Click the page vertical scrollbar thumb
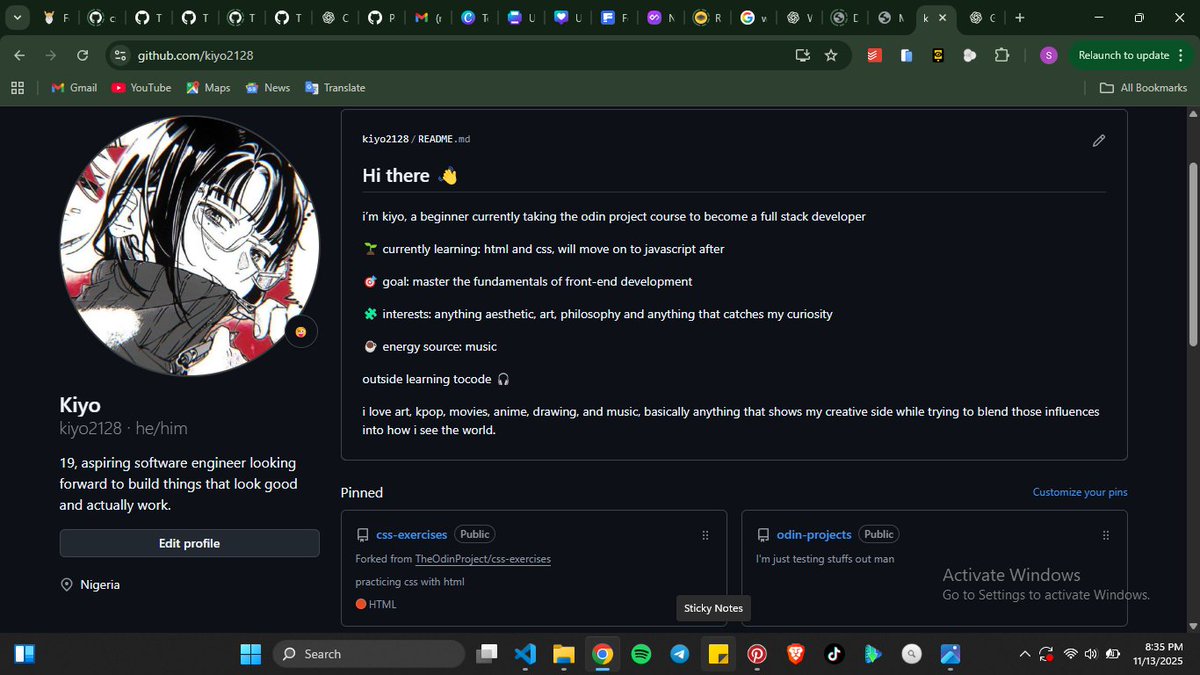Viewport: 1200px width, 675px height. tap(1192, 253)
